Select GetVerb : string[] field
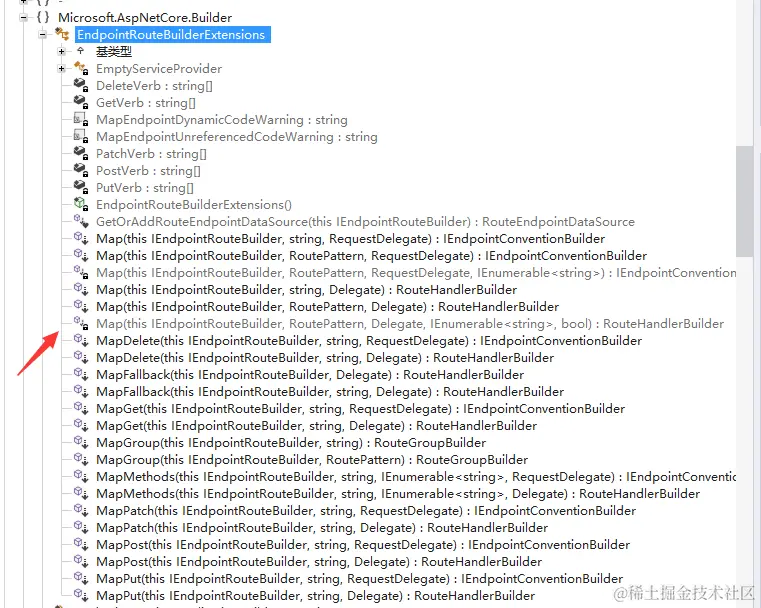Screen dimensions: 761x608 click(146, 103)
